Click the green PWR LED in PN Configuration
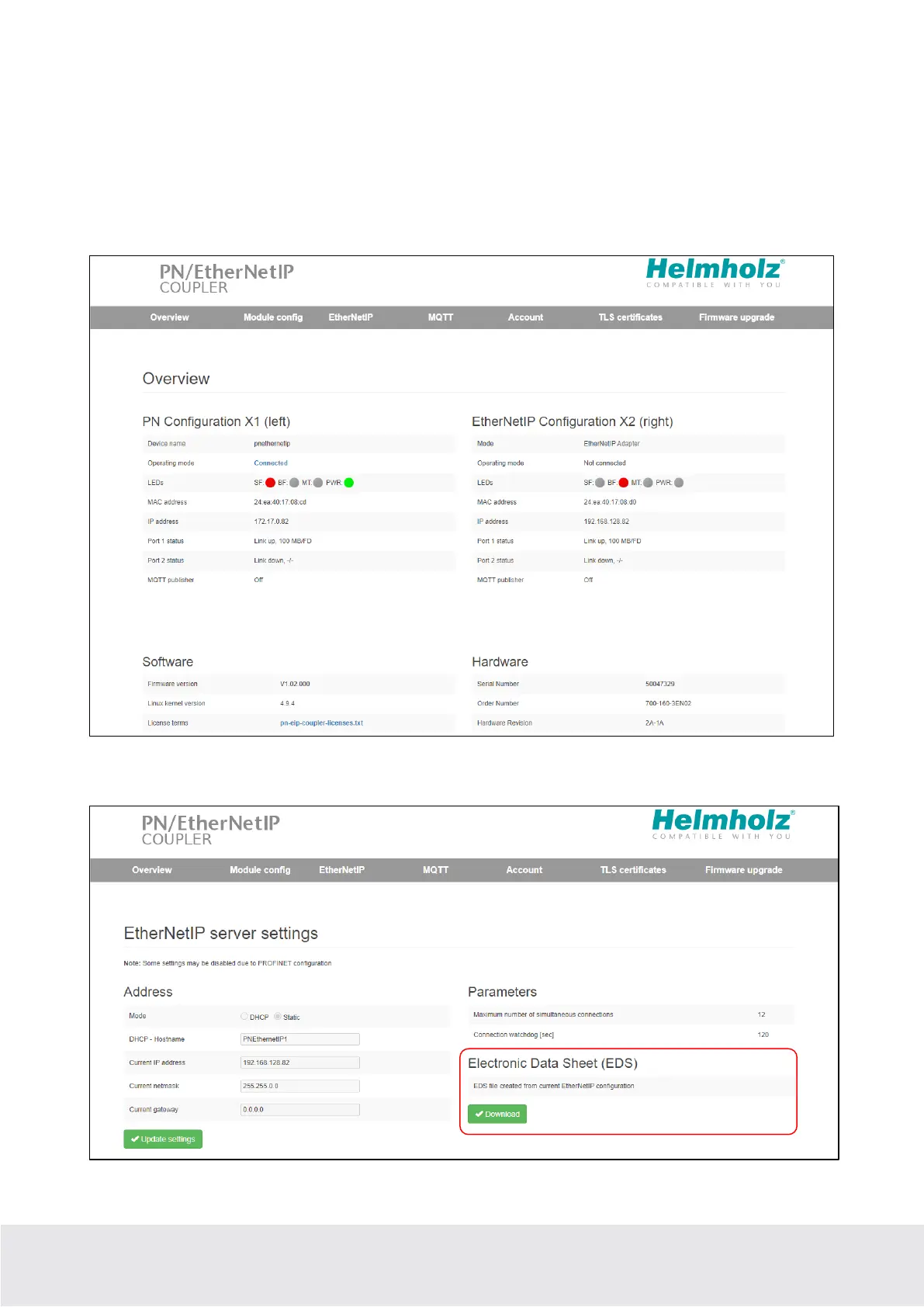The height and width of the screenshot is (1307, 924). pos(349,483)
